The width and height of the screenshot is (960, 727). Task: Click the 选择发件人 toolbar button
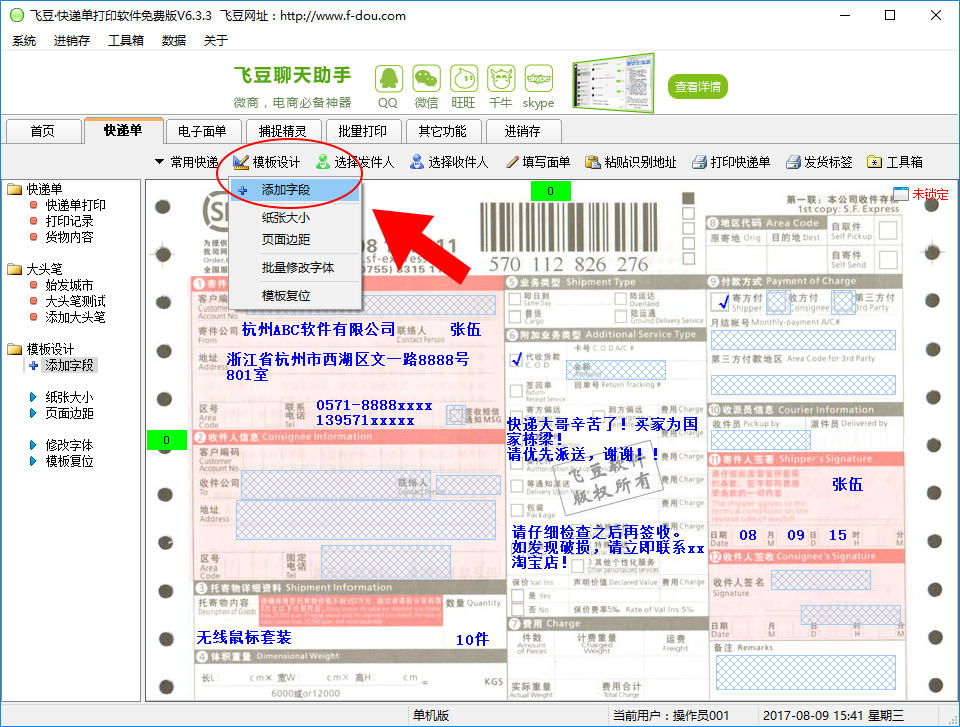pyautogui.click(x=355, y=162)
